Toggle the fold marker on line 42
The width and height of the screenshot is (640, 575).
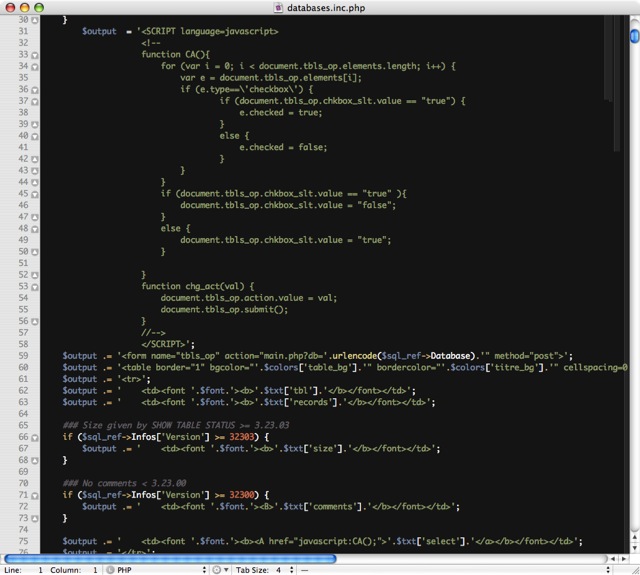35,159
